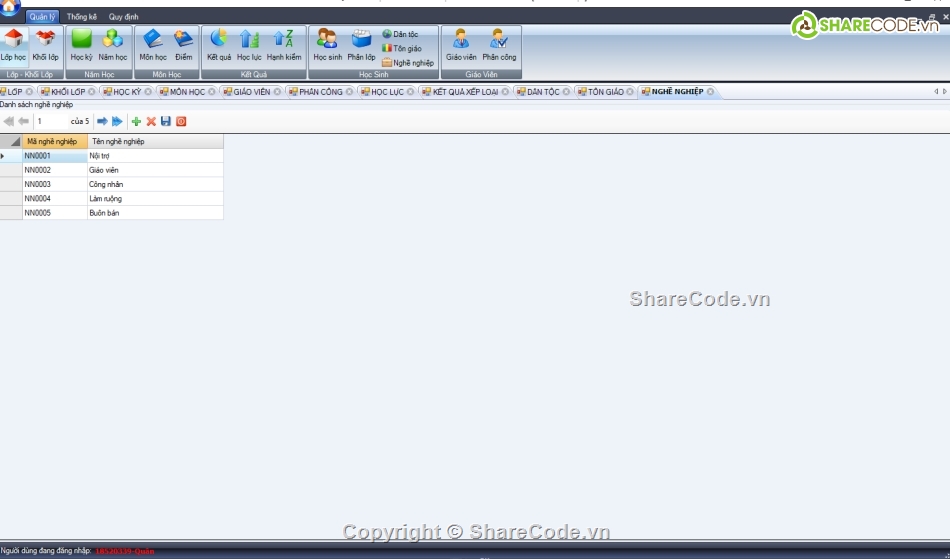The height and width of the screenshot is (559, 950).
Task: Open Hạnh kiểm sorting icon
Action: click(x=284, y=45)
